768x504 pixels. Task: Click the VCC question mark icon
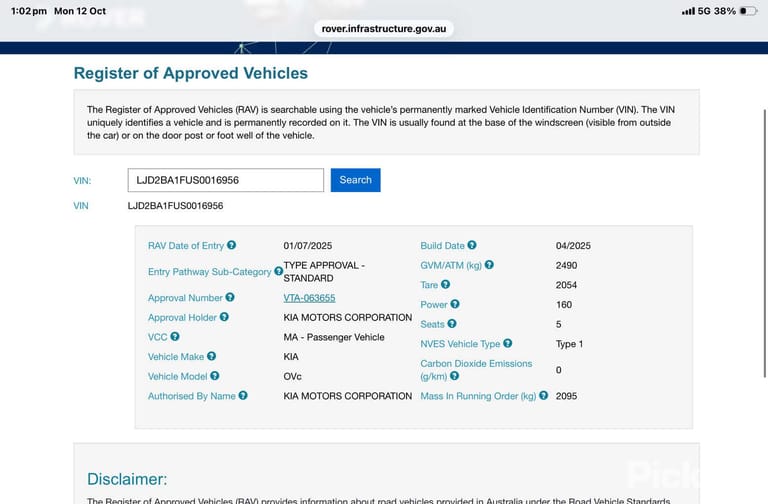[175, 336]
